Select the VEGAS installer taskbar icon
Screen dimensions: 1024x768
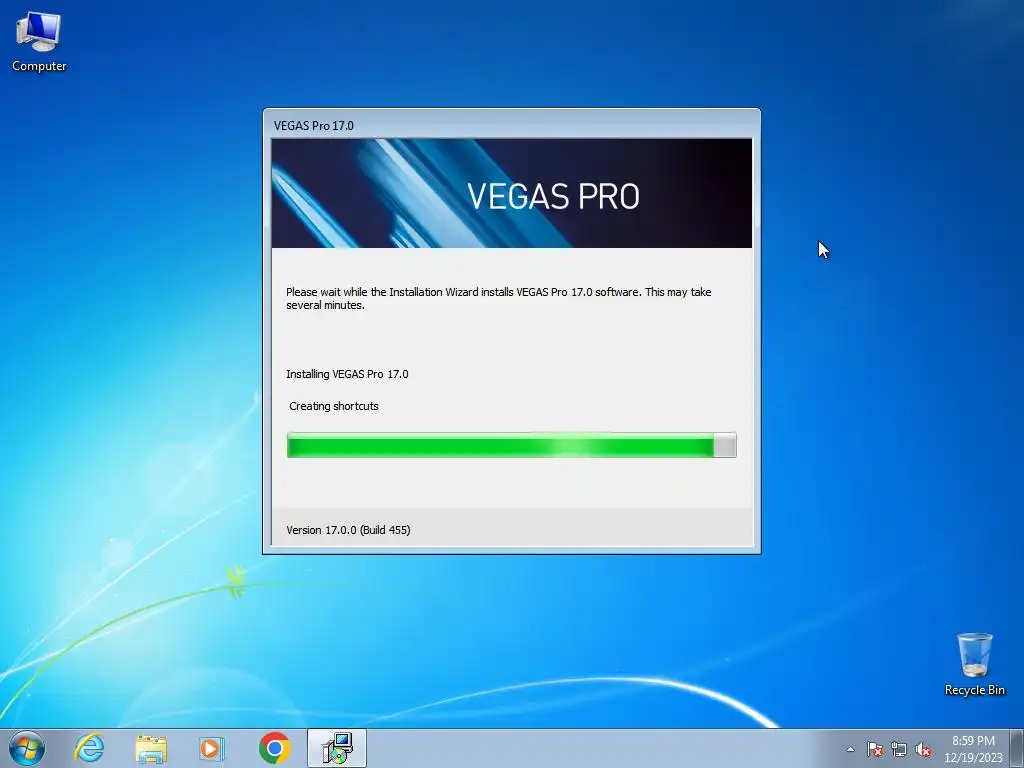[x=337, y=748]
